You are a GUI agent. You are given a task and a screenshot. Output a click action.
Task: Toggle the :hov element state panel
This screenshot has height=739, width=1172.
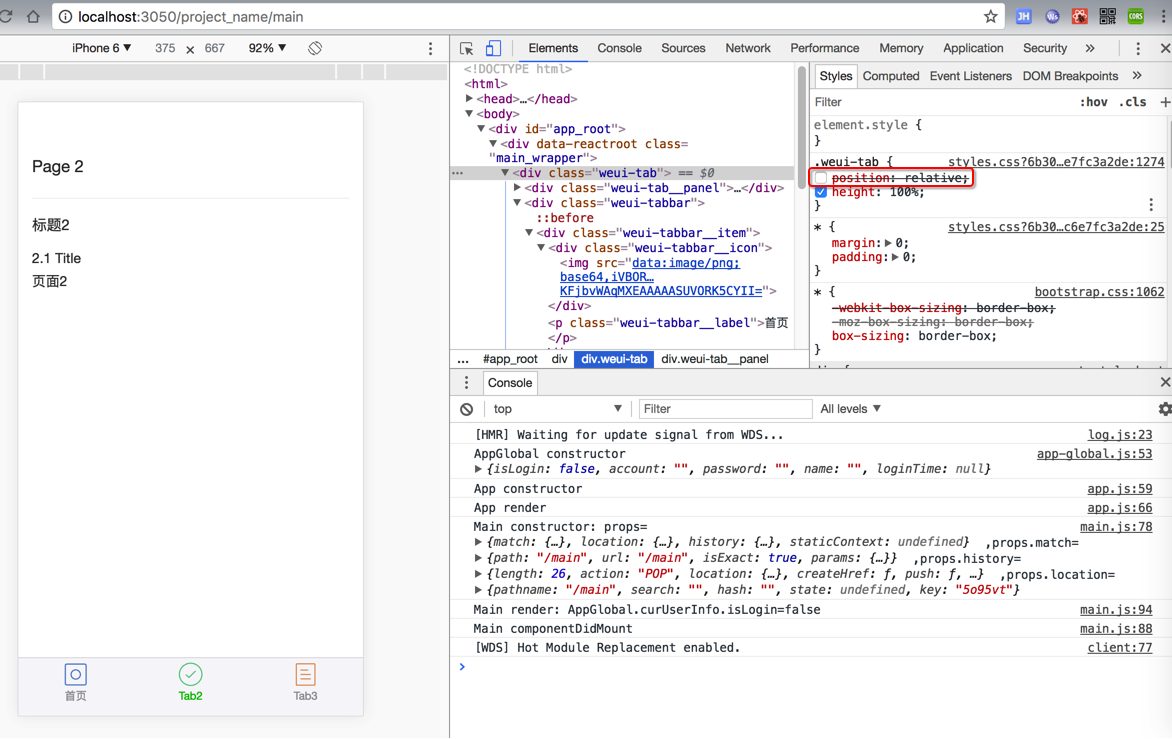(x=1093, y=102)
